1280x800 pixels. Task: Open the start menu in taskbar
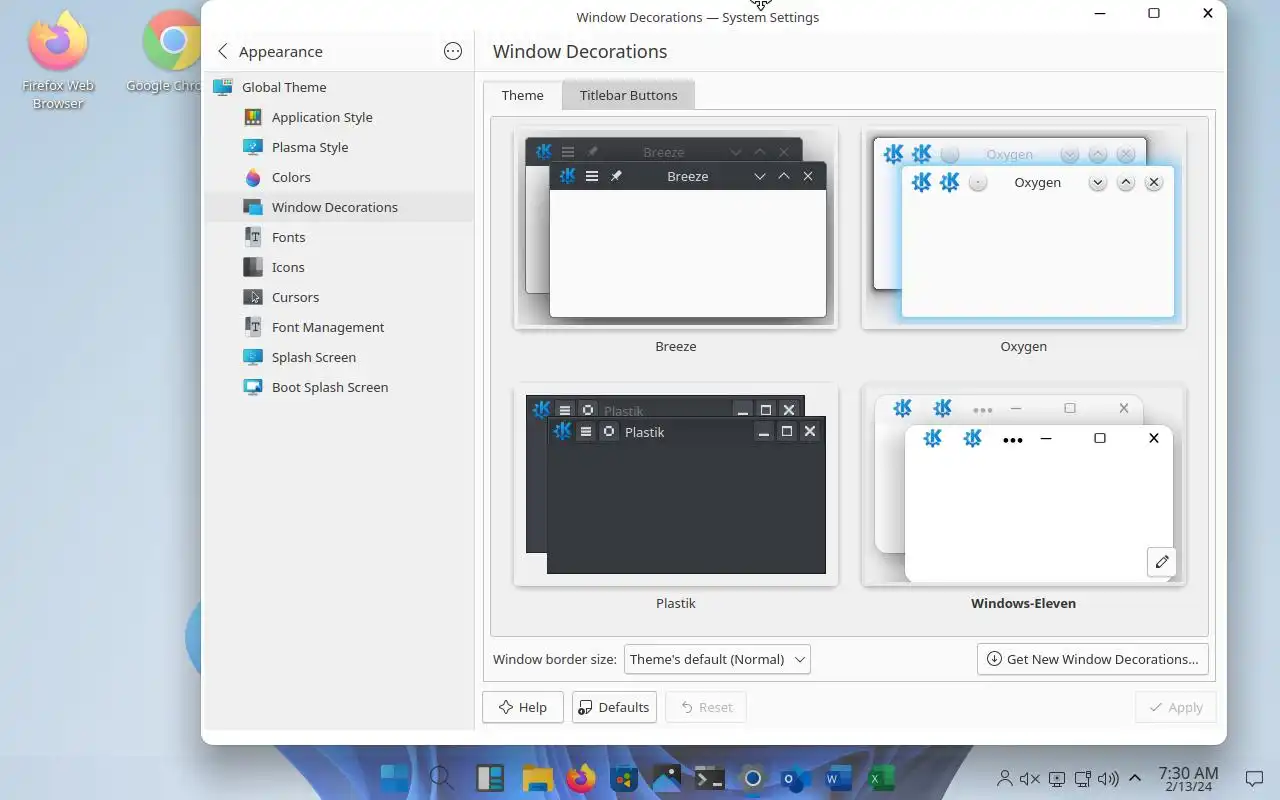click(x=395, y=778)
